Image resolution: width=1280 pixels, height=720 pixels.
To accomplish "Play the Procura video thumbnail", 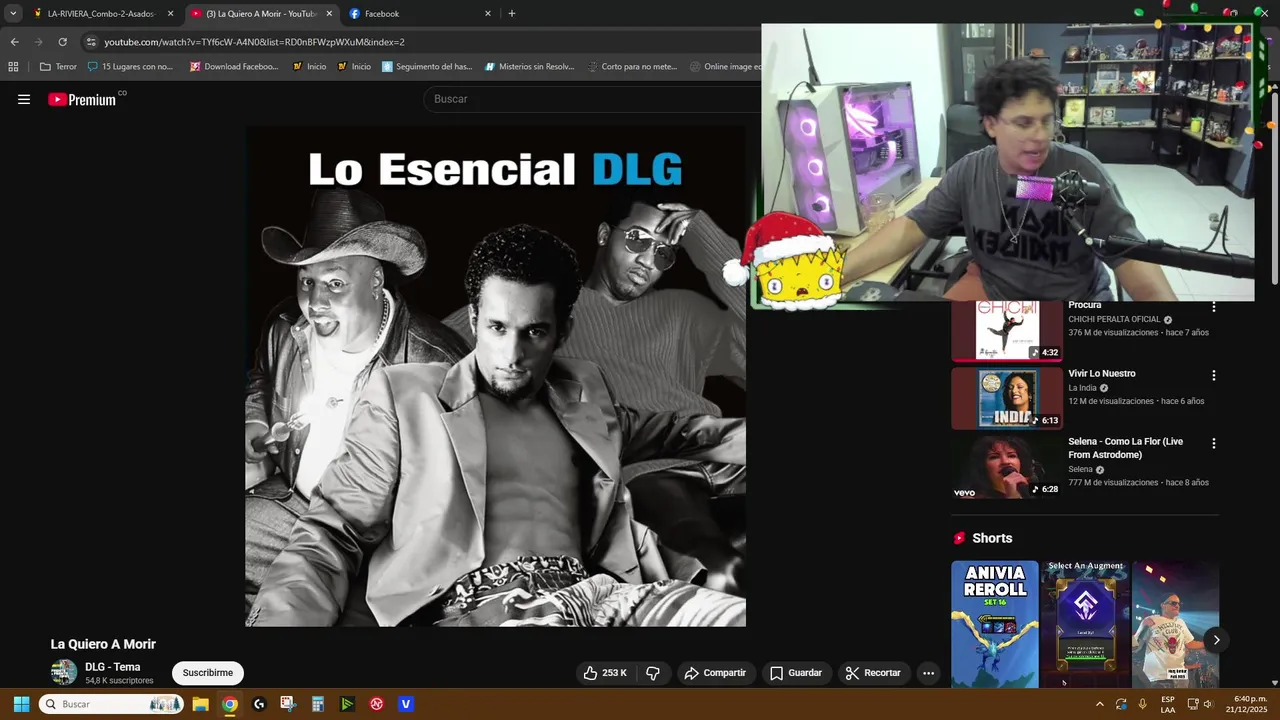I will [x=1006, y=331].
